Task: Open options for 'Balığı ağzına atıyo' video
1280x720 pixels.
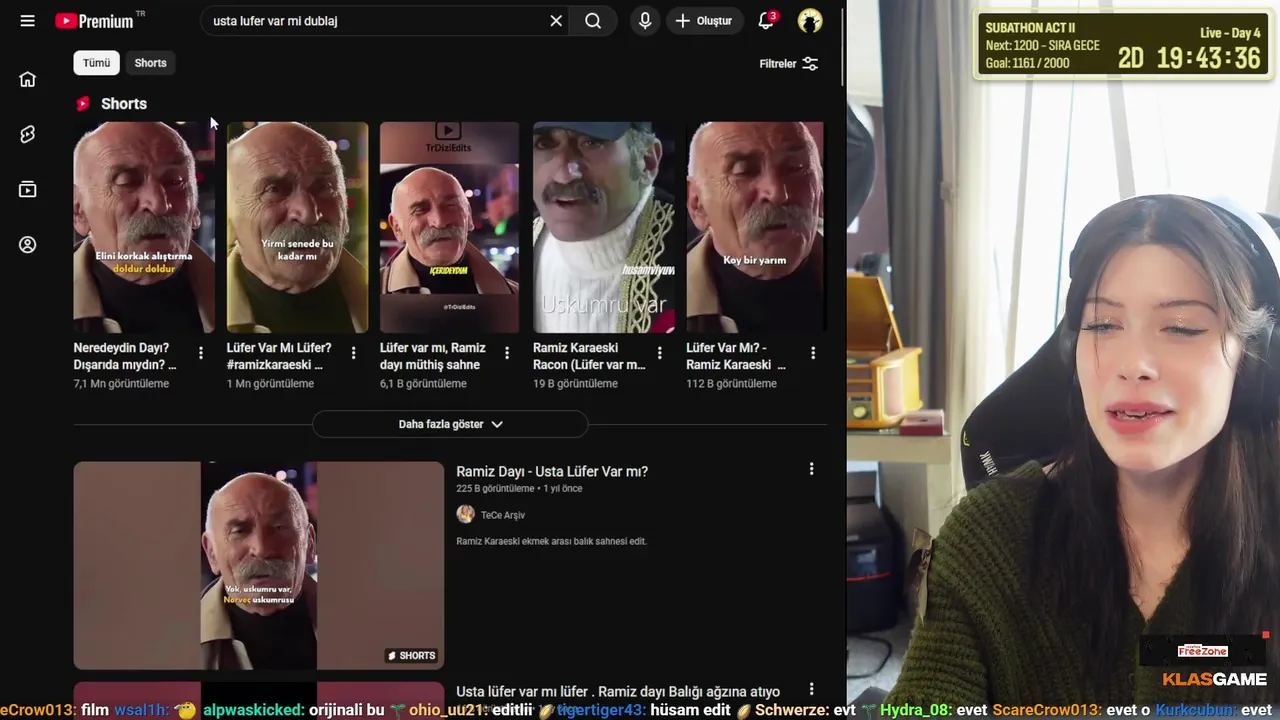Action: pos(811,689)
